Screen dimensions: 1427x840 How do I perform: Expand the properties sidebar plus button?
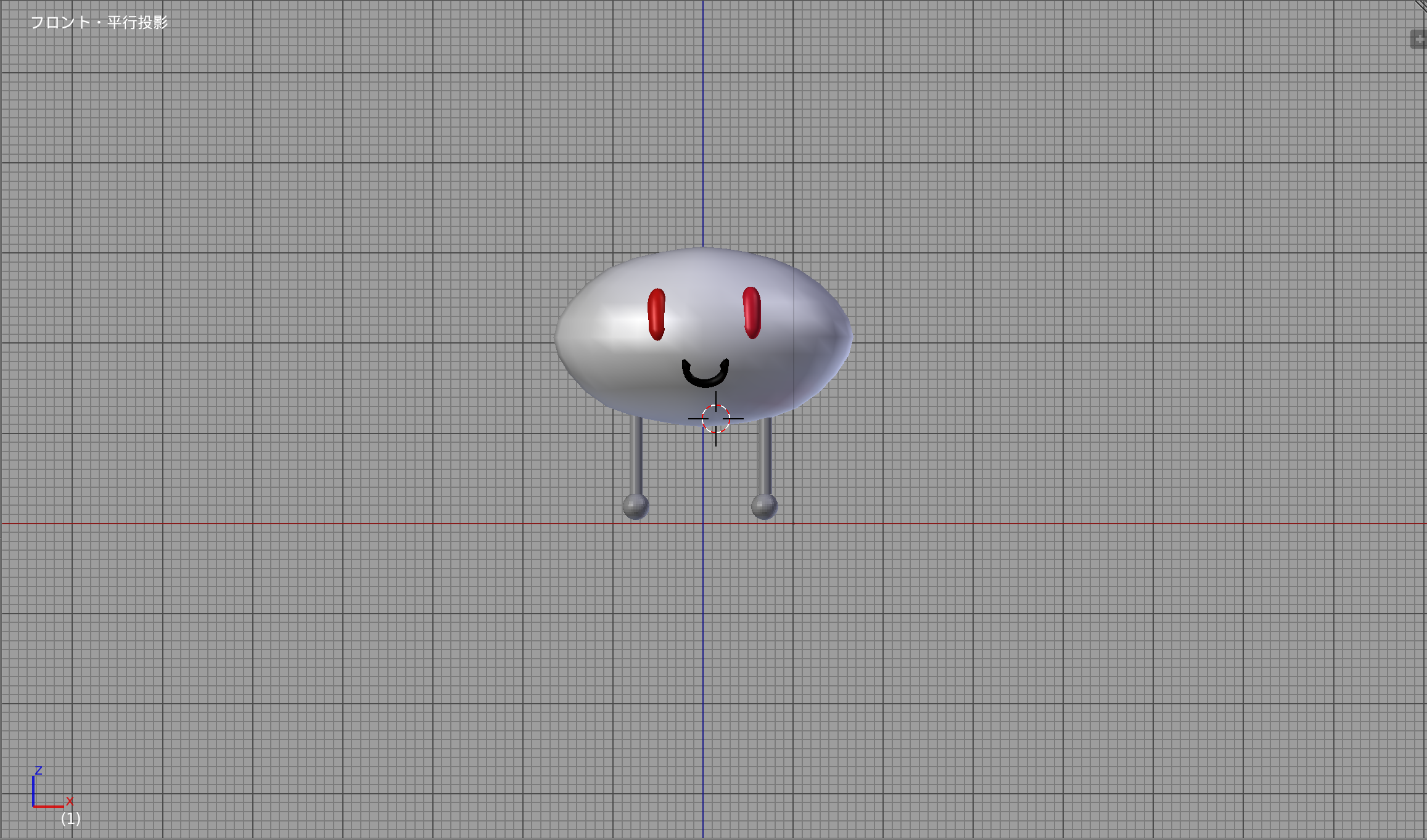[x=1419, y=39]
